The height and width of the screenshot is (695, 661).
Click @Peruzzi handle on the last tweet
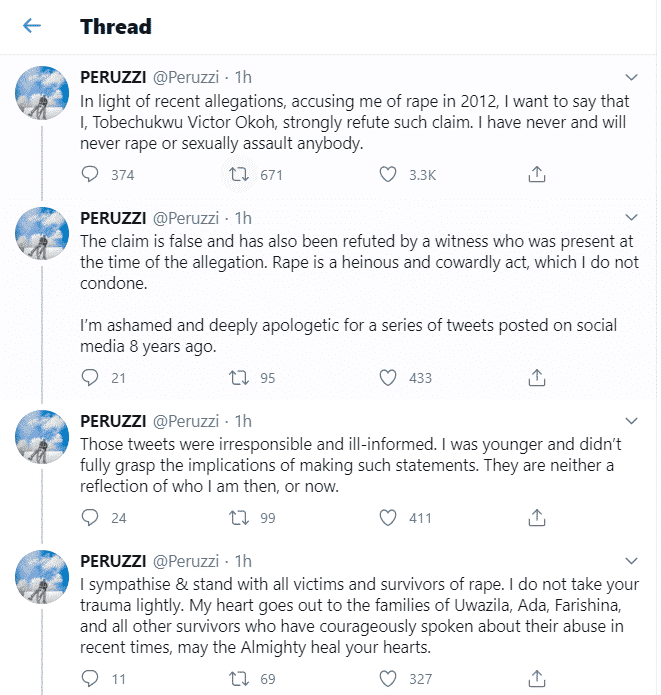pyautogui.click(x=184, y=561)
